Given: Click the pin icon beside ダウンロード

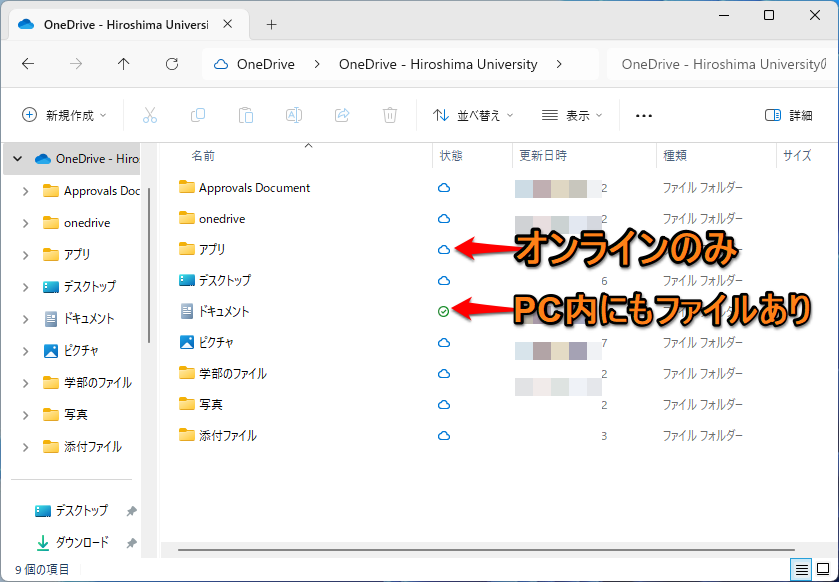Looking at the screenshot, I should click(131, 543).
